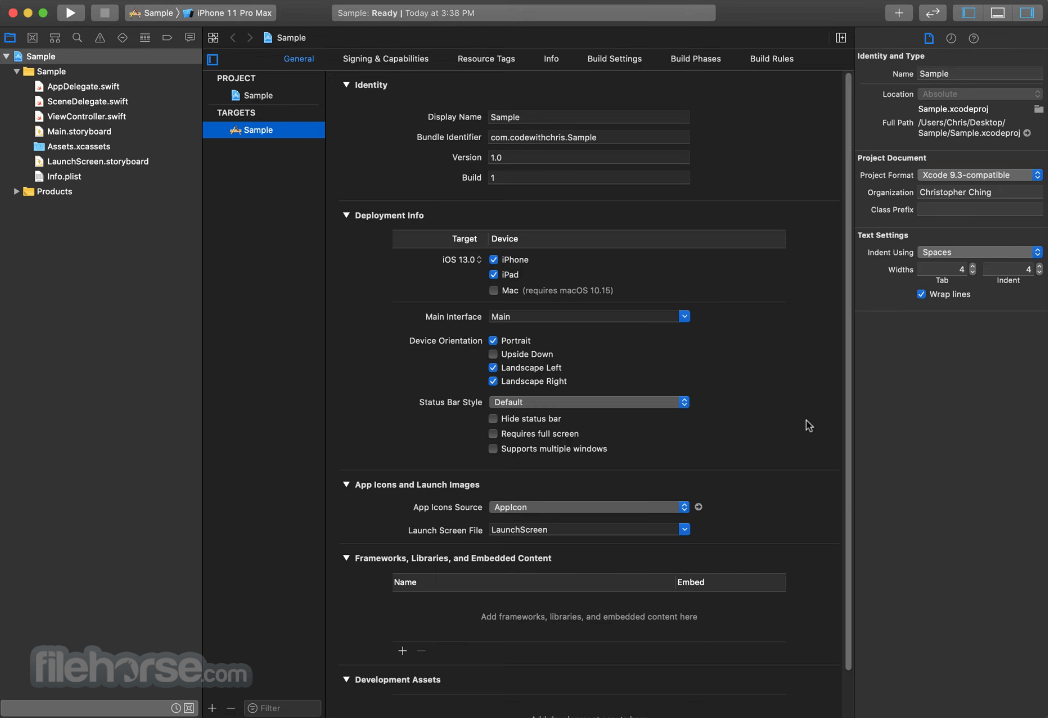This screenshot has height=718, width=1048.
Task: Show the Quick Help inspector
Action: 974,38
